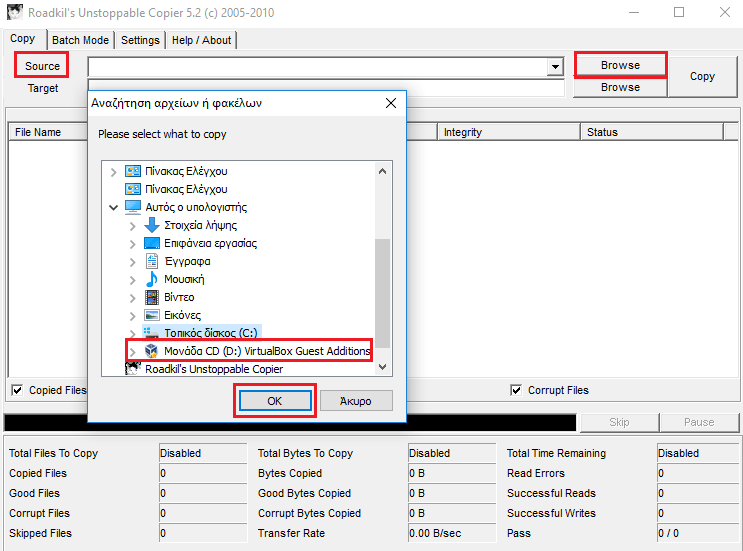Image resolution: width=743 pixels, height=551 pixels.
Task: Click the Pictures icon
Action: 152,315
